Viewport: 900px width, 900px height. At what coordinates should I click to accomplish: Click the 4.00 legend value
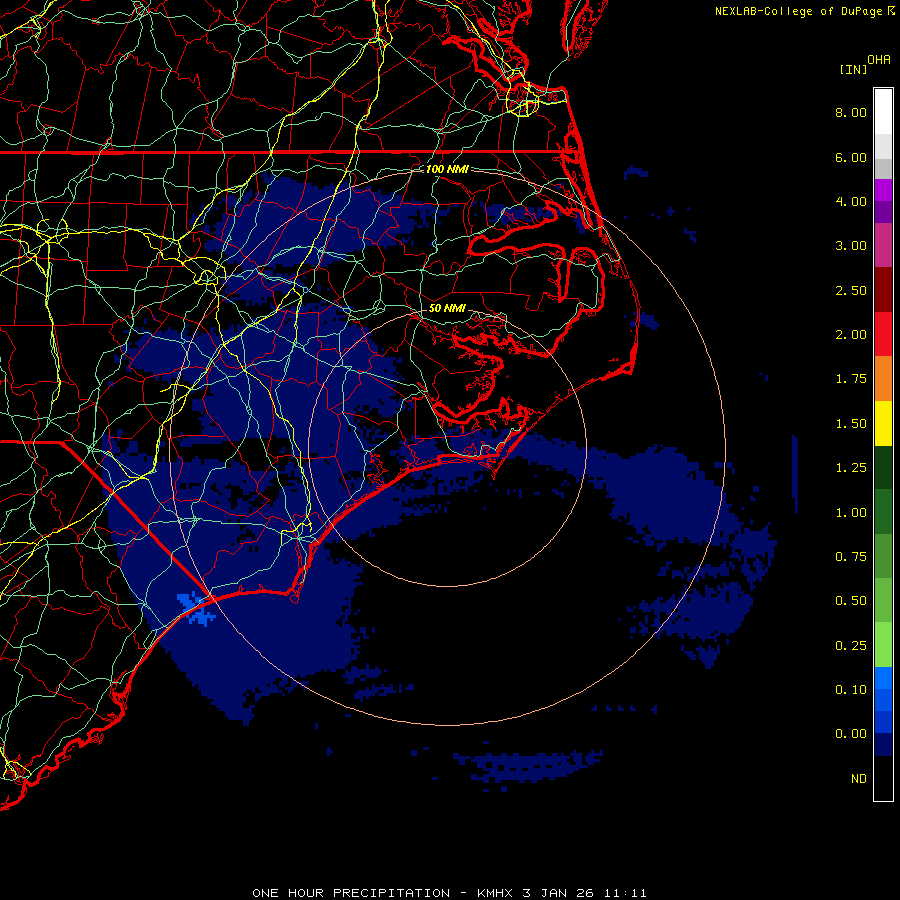[851, 201]
